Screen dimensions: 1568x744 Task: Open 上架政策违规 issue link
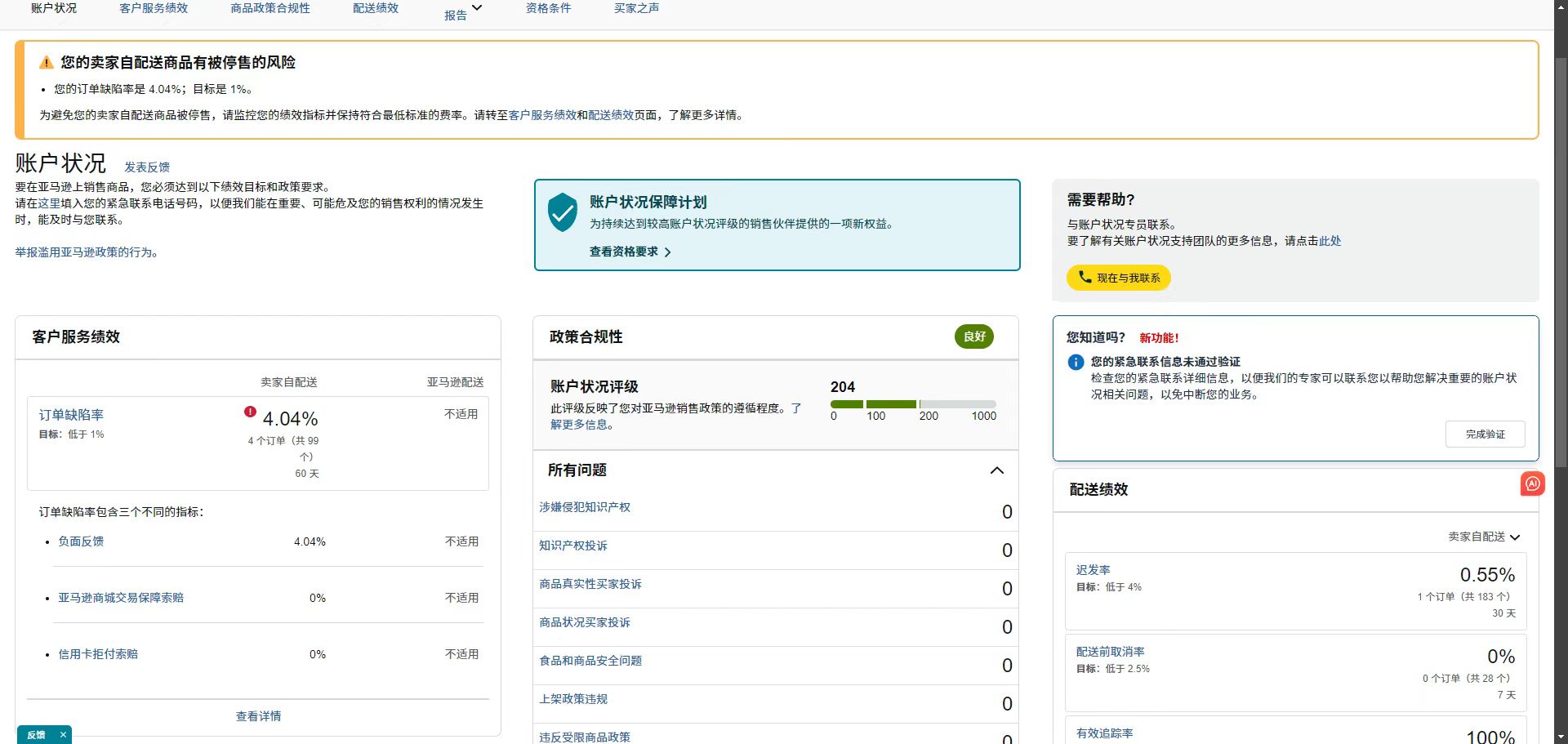573,699
